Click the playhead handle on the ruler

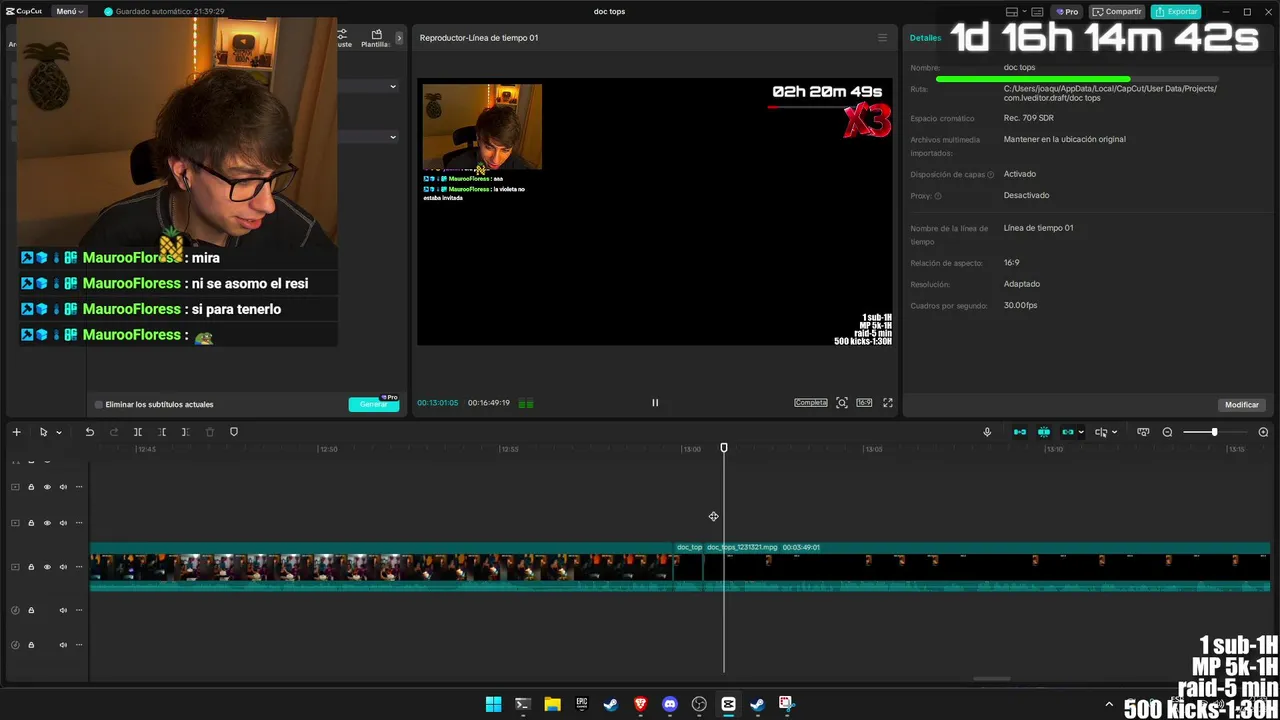[724, 448]
